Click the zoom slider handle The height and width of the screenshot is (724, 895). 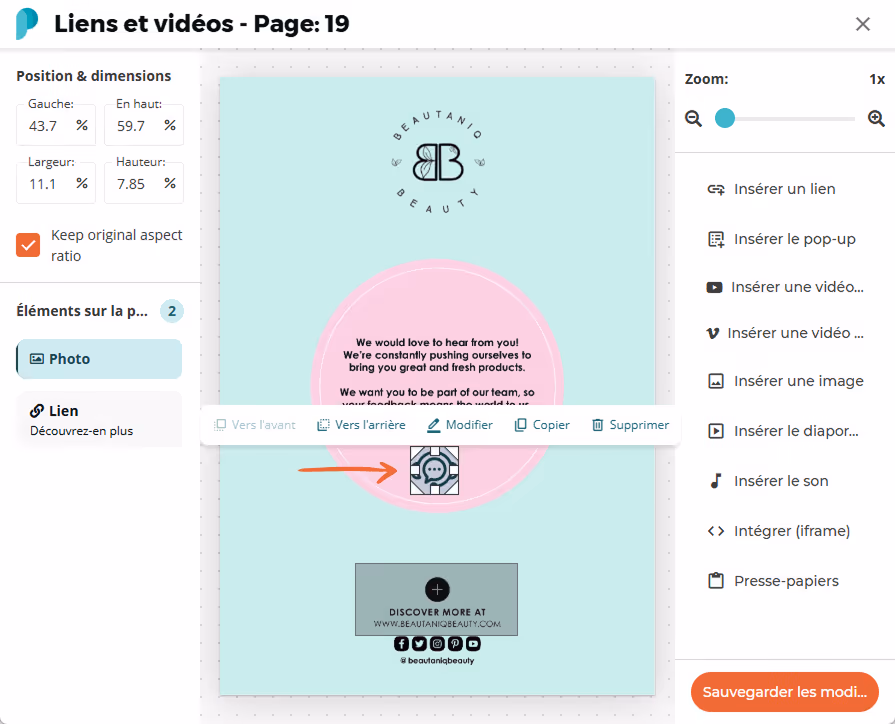click(x=725, y=118)
